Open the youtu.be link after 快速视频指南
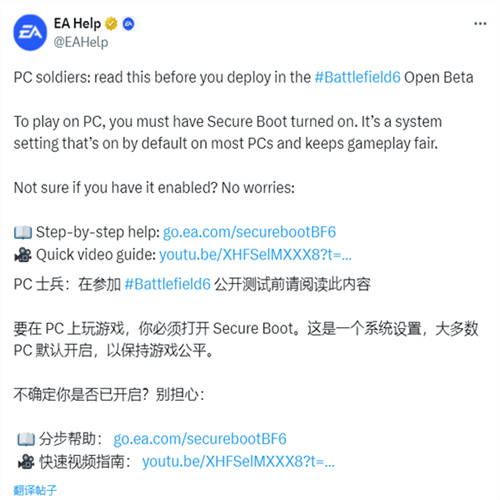This screenshot has width=500, height=500. (x=238, y=462)
